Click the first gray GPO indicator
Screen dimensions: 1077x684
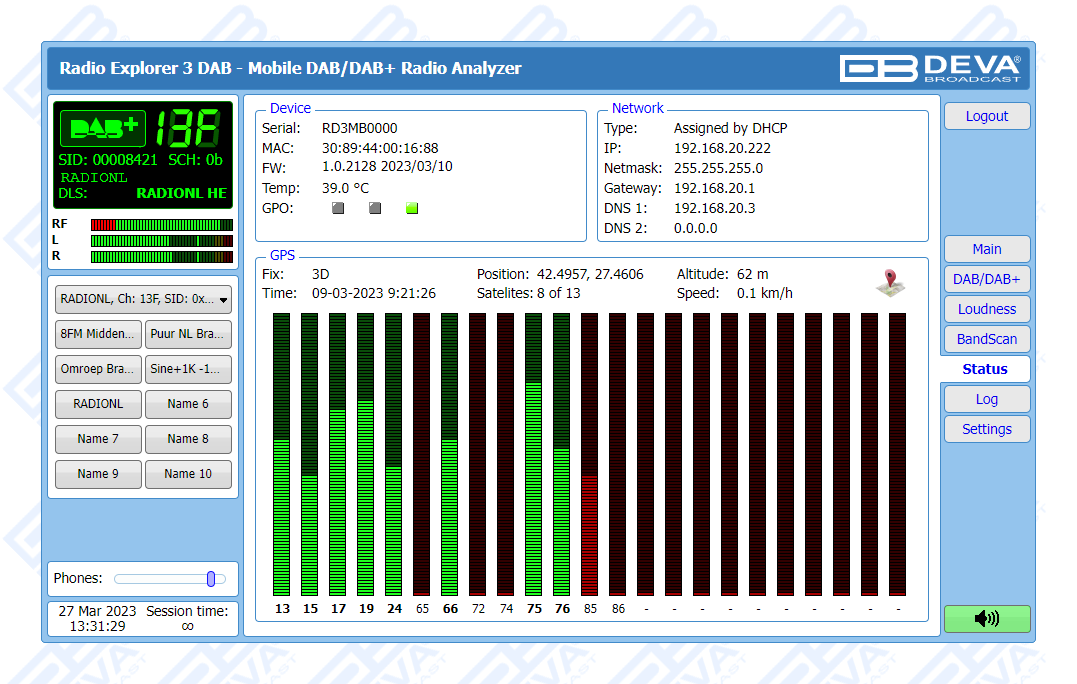click(338, 208)
